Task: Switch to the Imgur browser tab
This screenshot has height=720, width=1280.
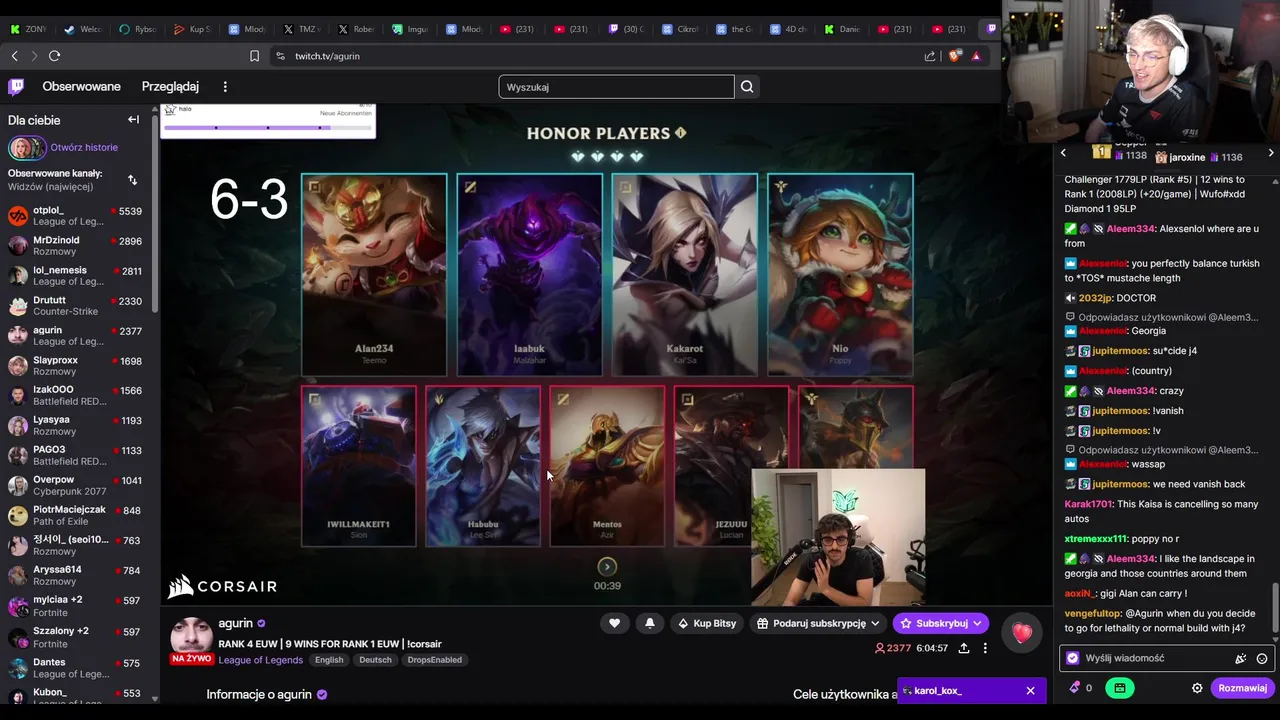Action: (409, 29)
